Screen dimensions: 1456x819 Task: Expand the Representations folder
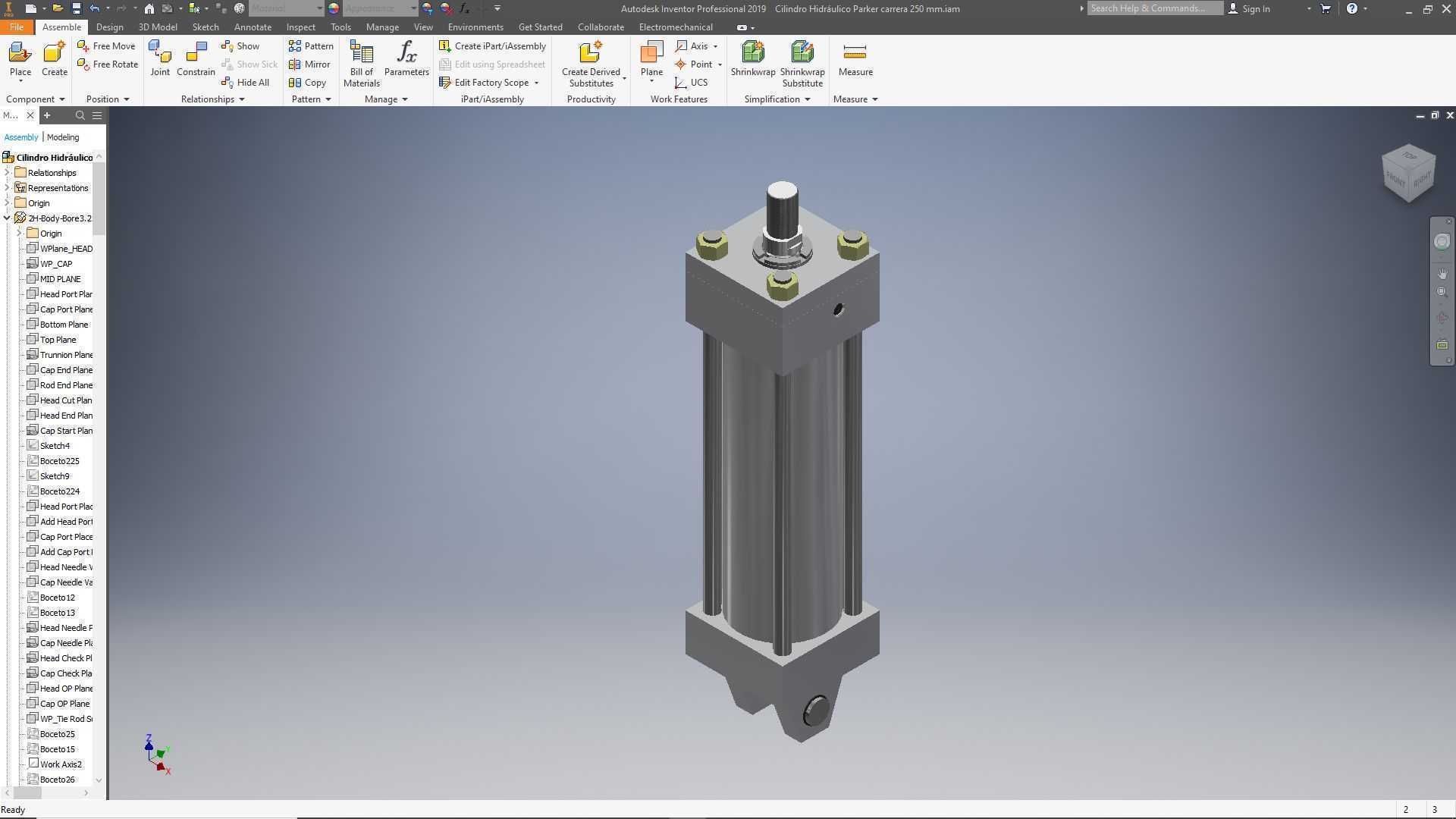pos(8,188)
